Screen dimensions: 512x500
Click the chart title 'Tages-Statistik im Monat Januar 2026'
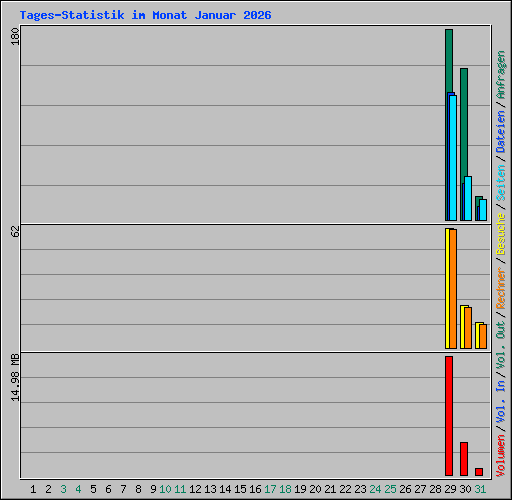pos(145,15)
